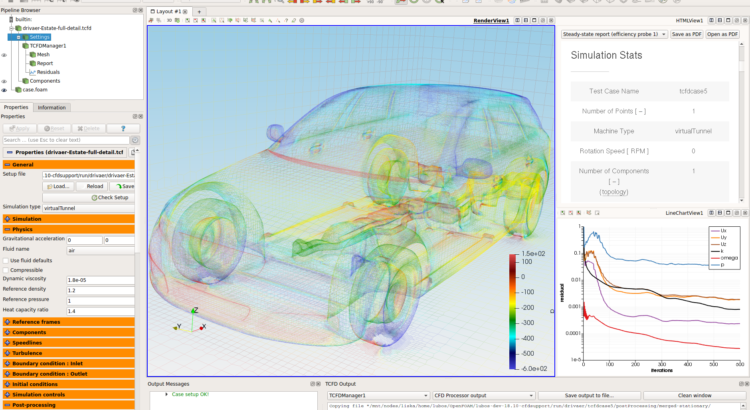
Task: Split RenderView1 vertically
Action: (x=526, y=21)
